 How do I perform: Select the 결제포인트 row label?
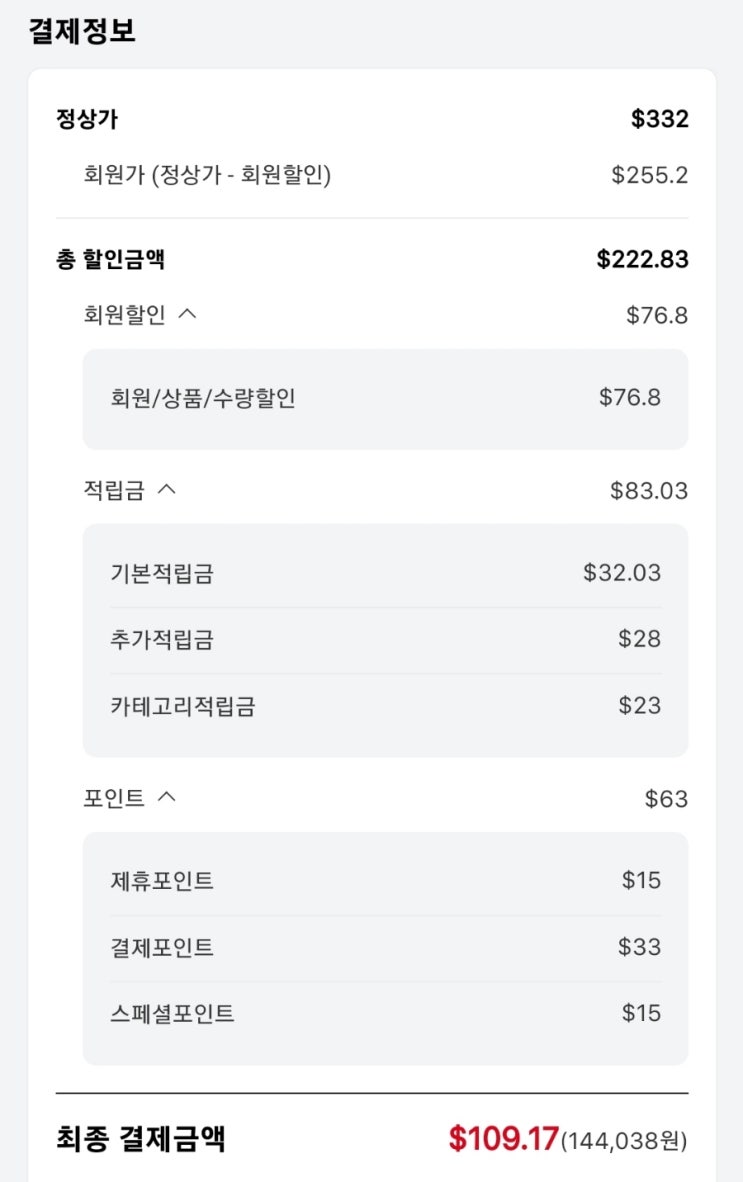tap(161, 948)
